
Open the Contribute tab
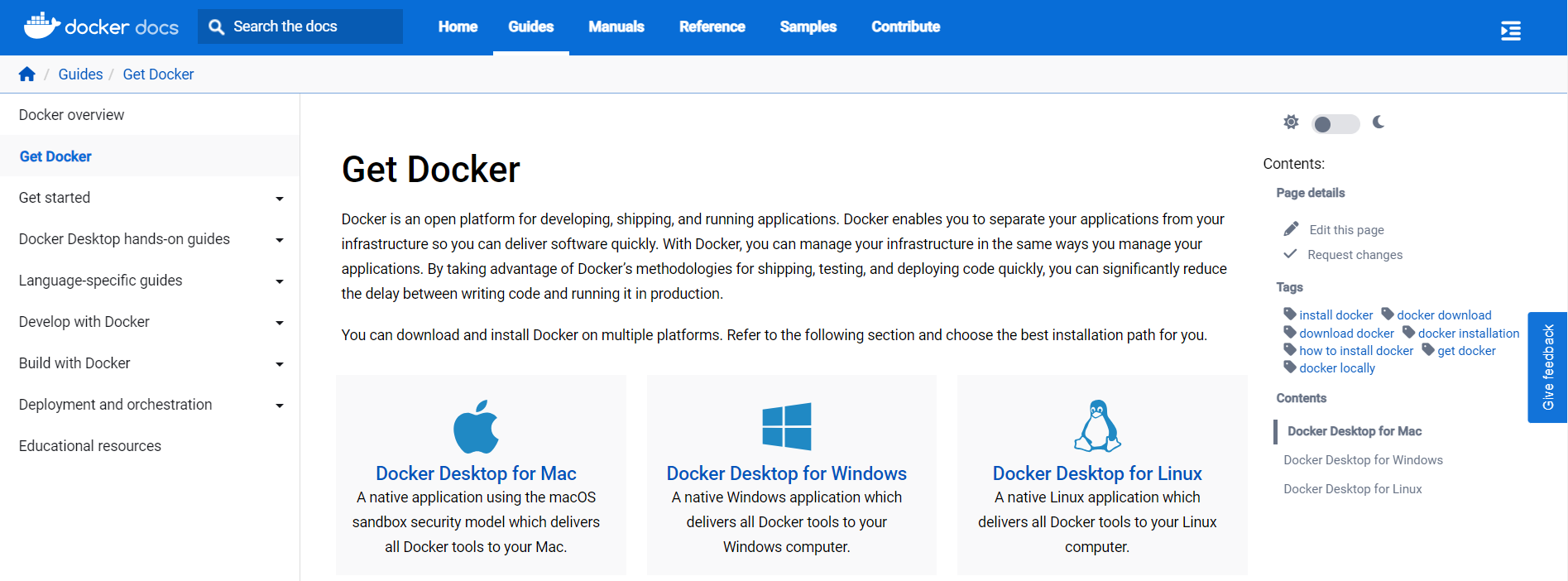[x=906, y=26]
